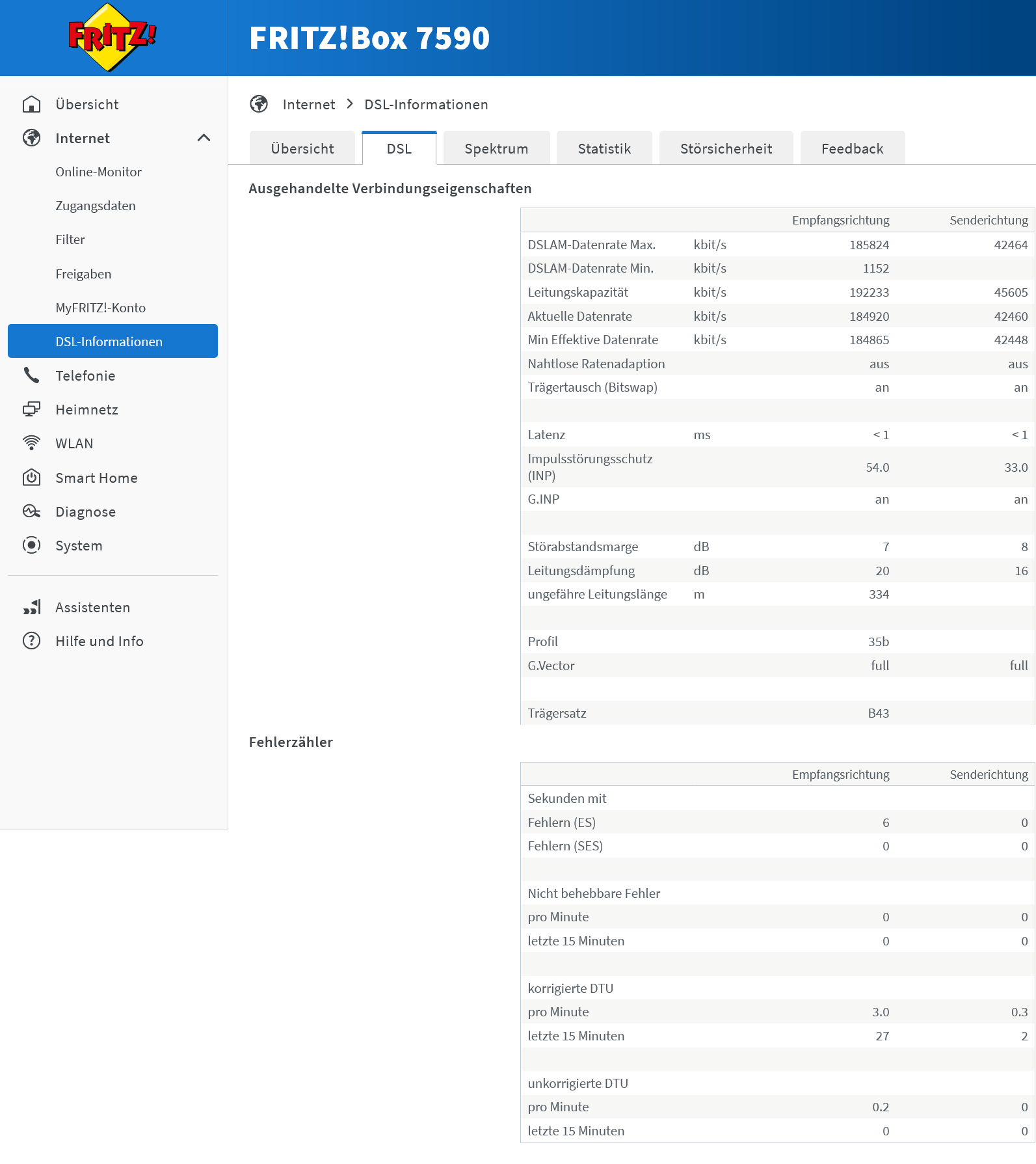Open Zugangsdaten submenu item

point(96,206)
